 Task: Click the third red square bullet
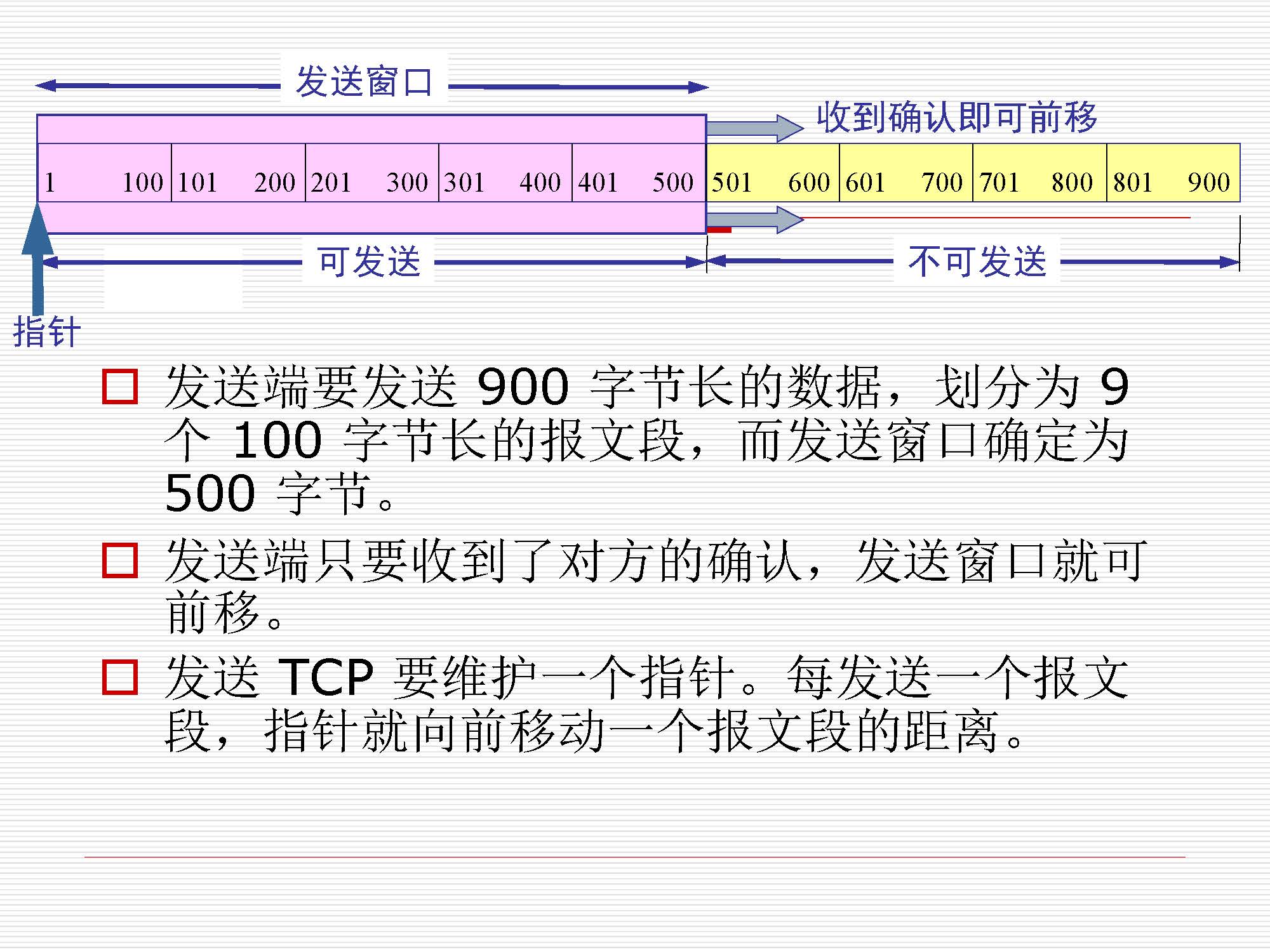point(120,677)
